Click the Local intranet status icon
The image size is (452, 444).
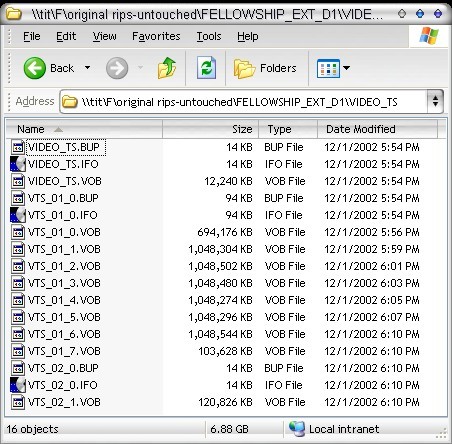(x=297, y=429)
